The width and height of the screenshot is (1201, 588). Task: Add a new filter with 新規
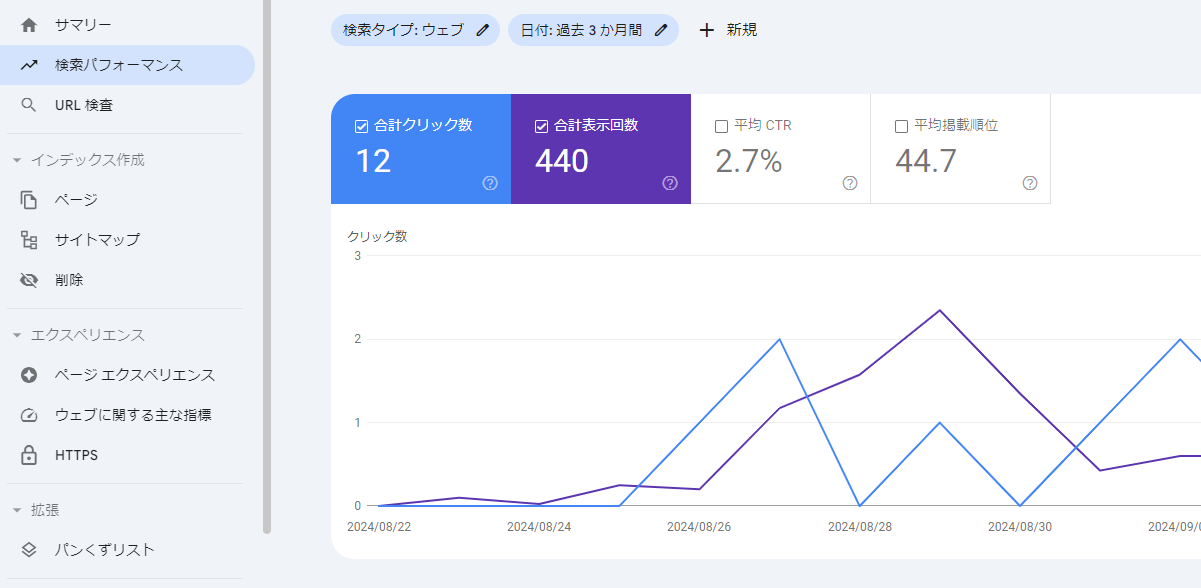(728, 30)
